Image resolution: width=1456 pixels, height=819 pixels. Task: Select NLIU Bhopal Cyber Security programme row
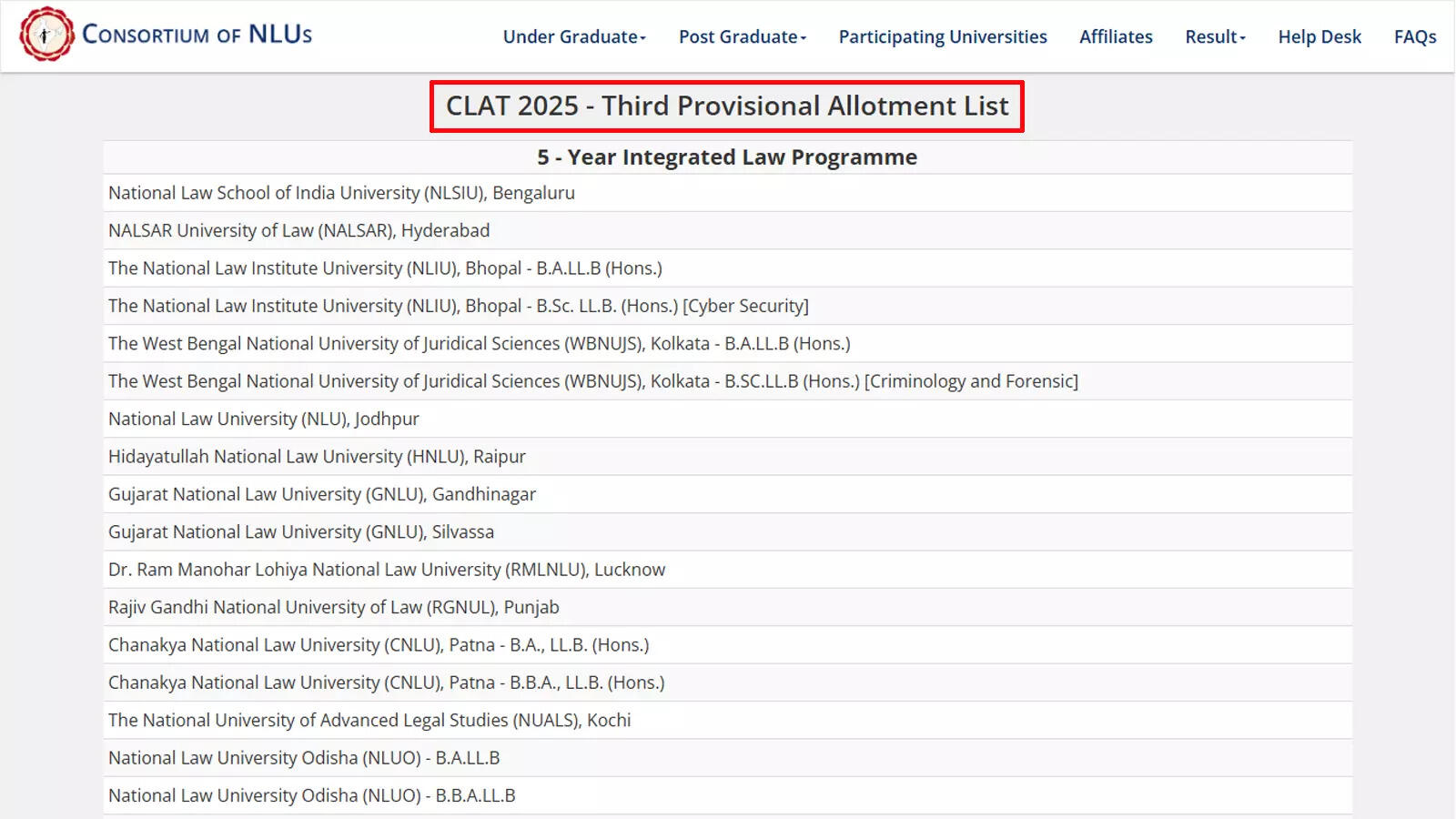pos(458,307)
